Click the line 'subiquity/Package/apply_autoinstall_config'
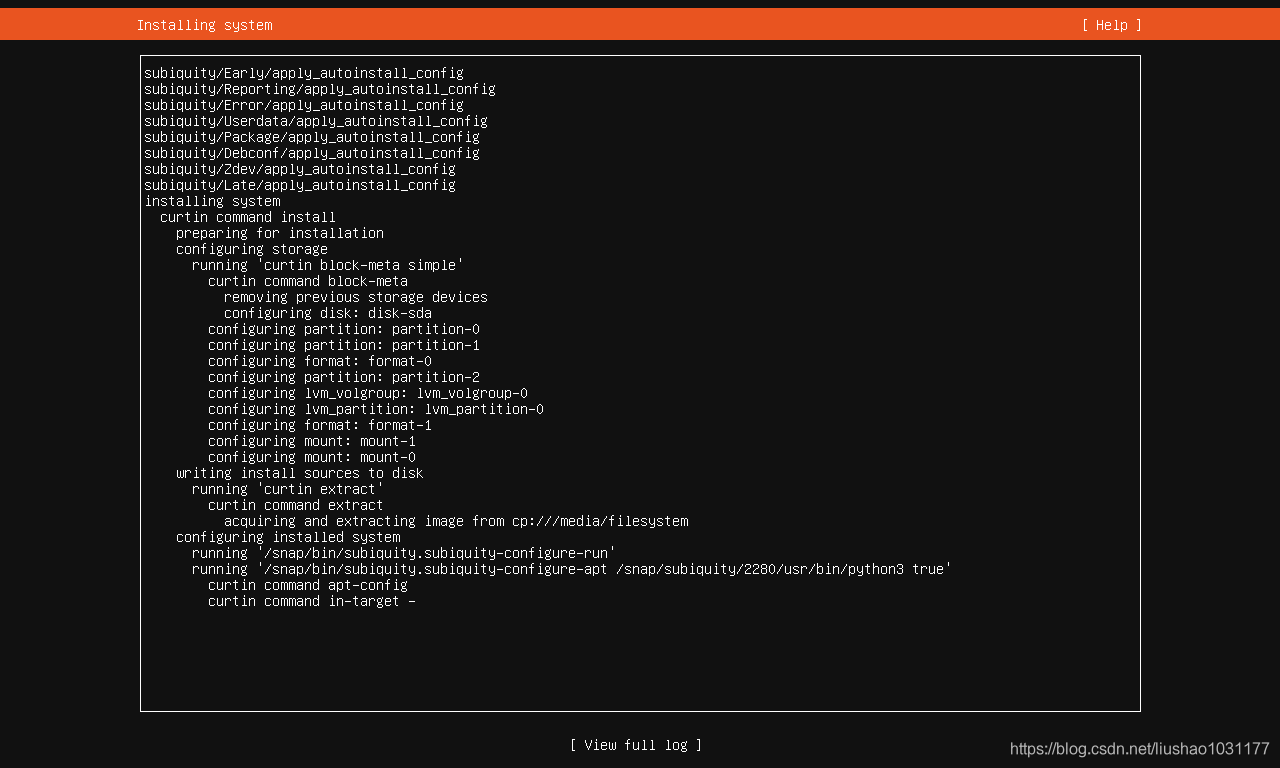1280x768 pixels. [312, 137]
